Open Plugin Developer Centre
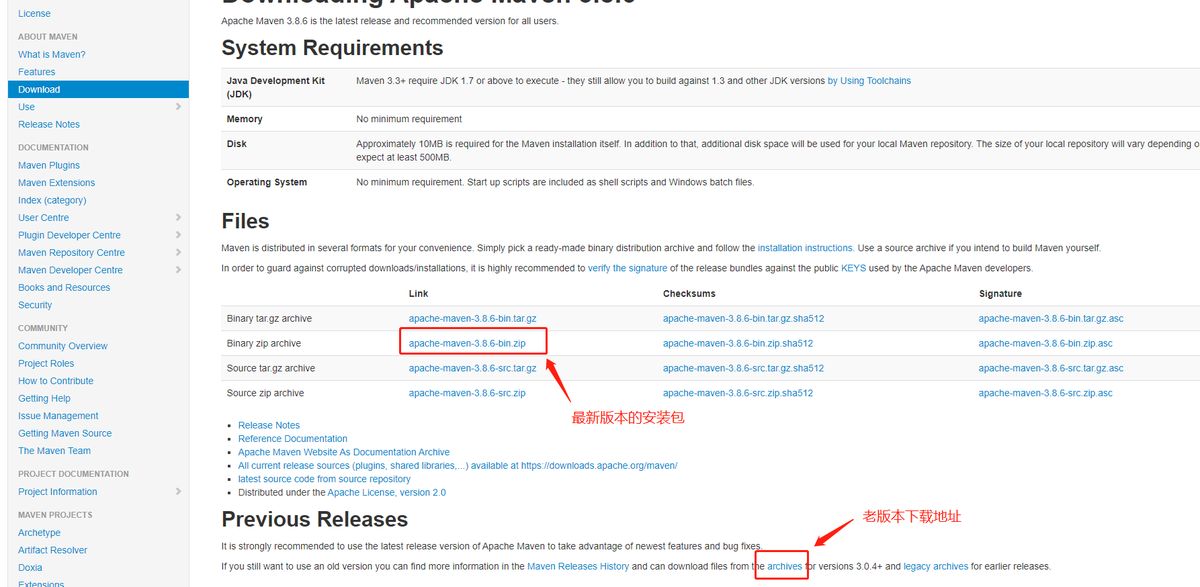This screenshot has width=1200, height=587. [69, 236]
